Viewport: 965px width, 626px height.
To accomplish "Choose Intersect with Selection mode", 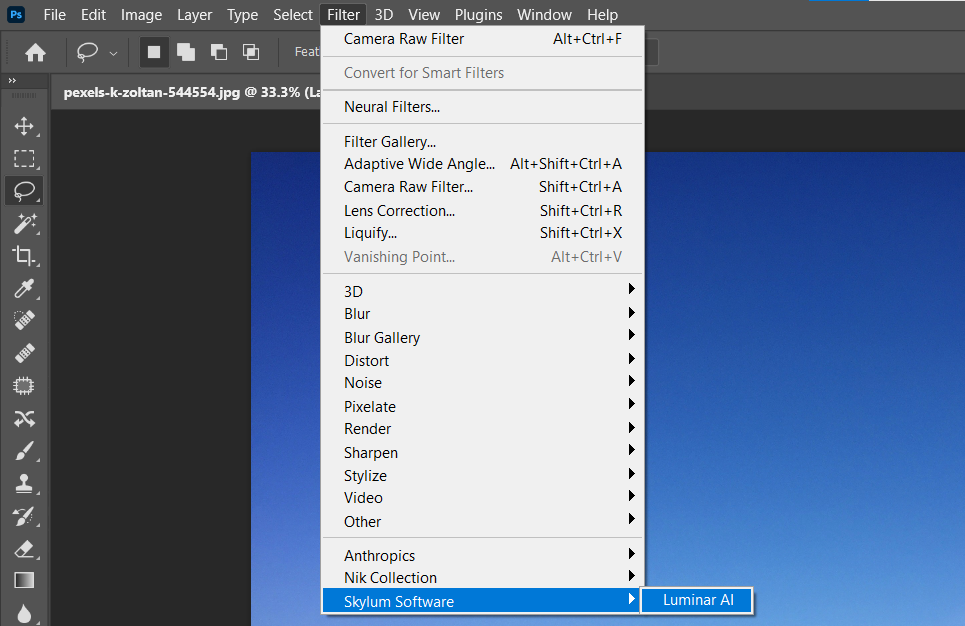I will point(251,52).
